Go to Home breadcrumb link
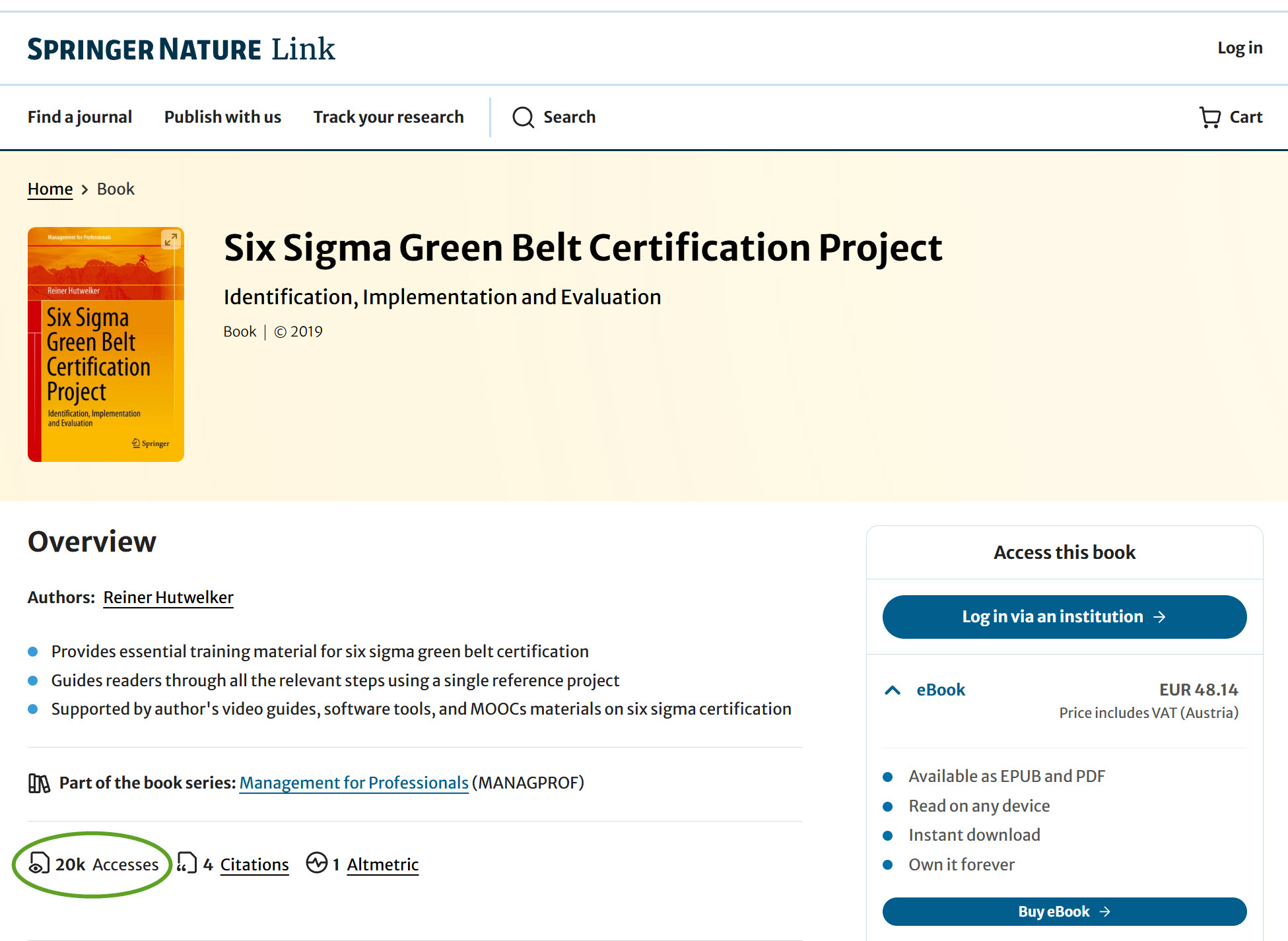Screen dimensions: 1288x941 (x=50, y=189)
